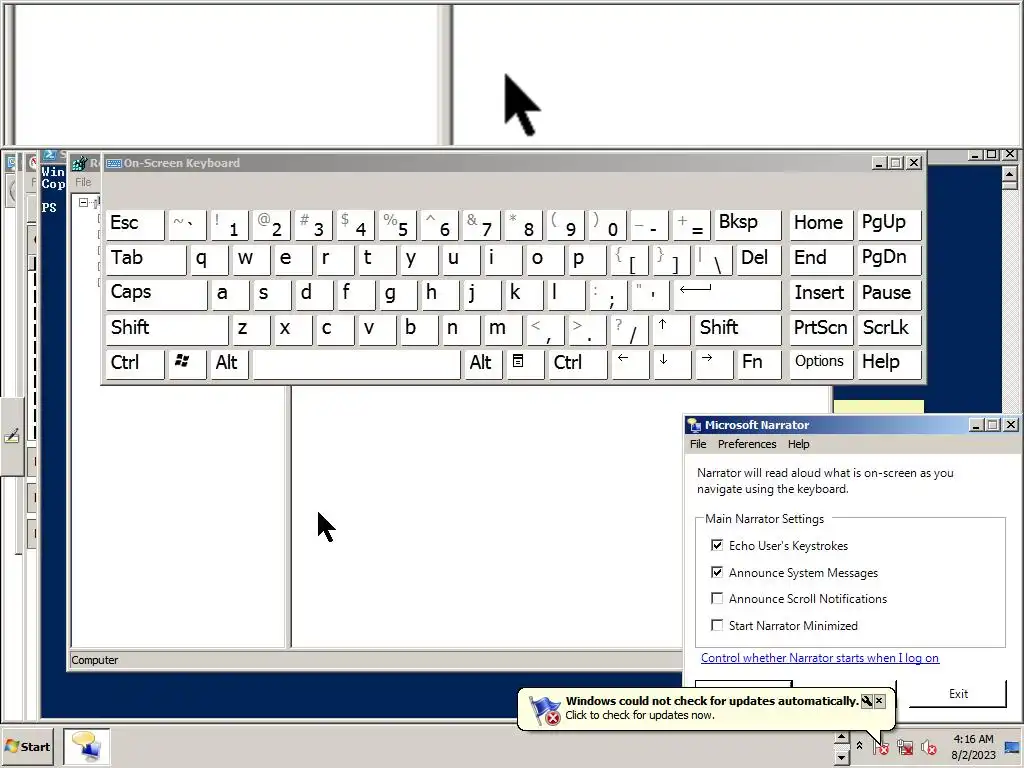Image resolution: width=1024 pixels, height=768 pixels.
Task: Click the q key on keyboard
Action: (208, 259)
